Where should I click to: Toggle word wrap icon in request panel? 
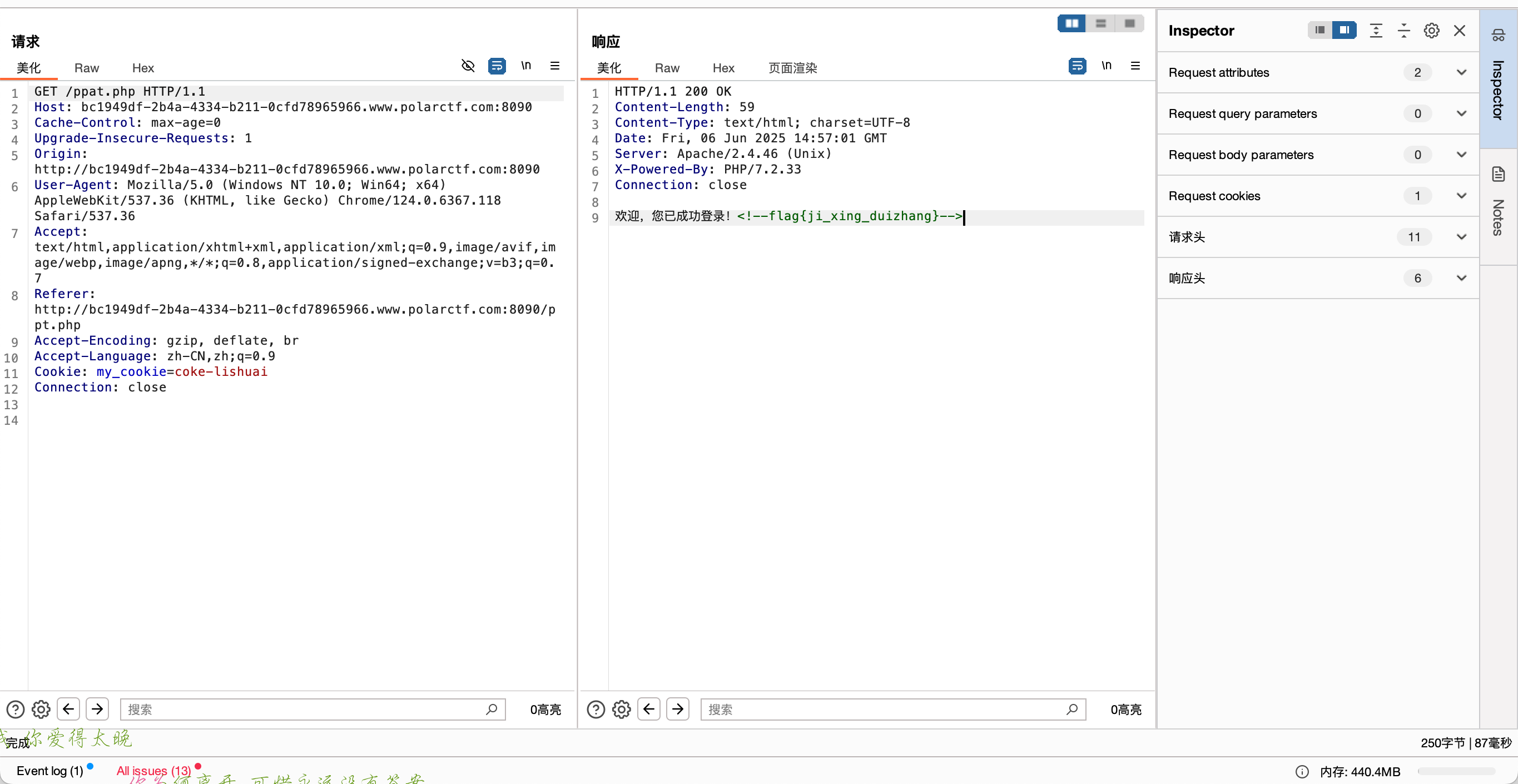click(497, 66)
